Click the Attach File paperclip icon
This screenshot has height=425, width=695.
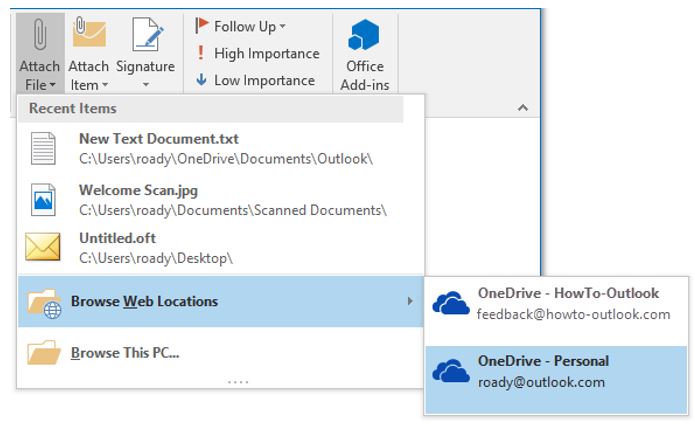point(40,34)
